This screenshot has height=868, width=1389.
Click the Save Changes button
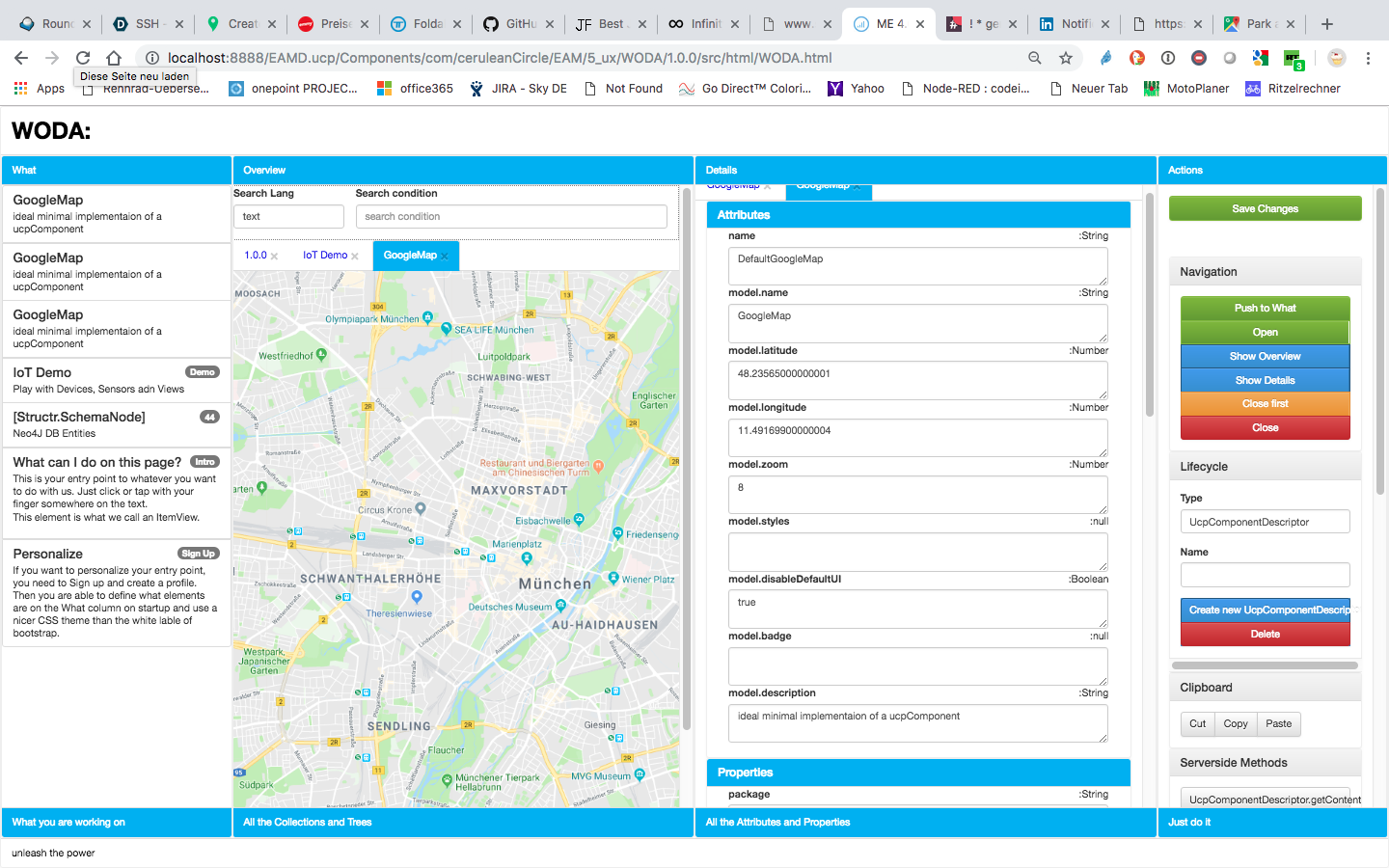pyautogui.click(x=1265, y=208)
